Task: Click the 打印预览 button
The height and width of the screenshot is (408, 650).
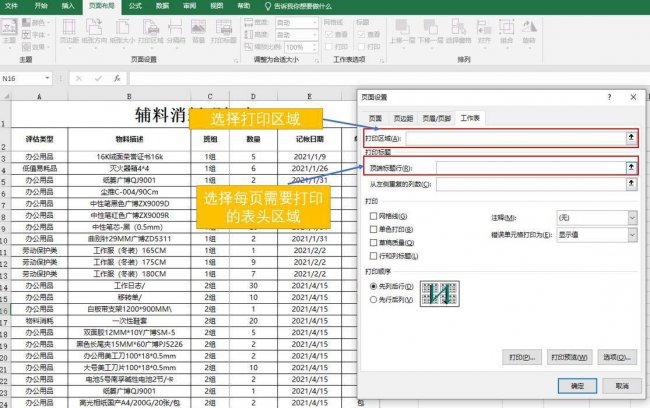Action: point(569,357)
